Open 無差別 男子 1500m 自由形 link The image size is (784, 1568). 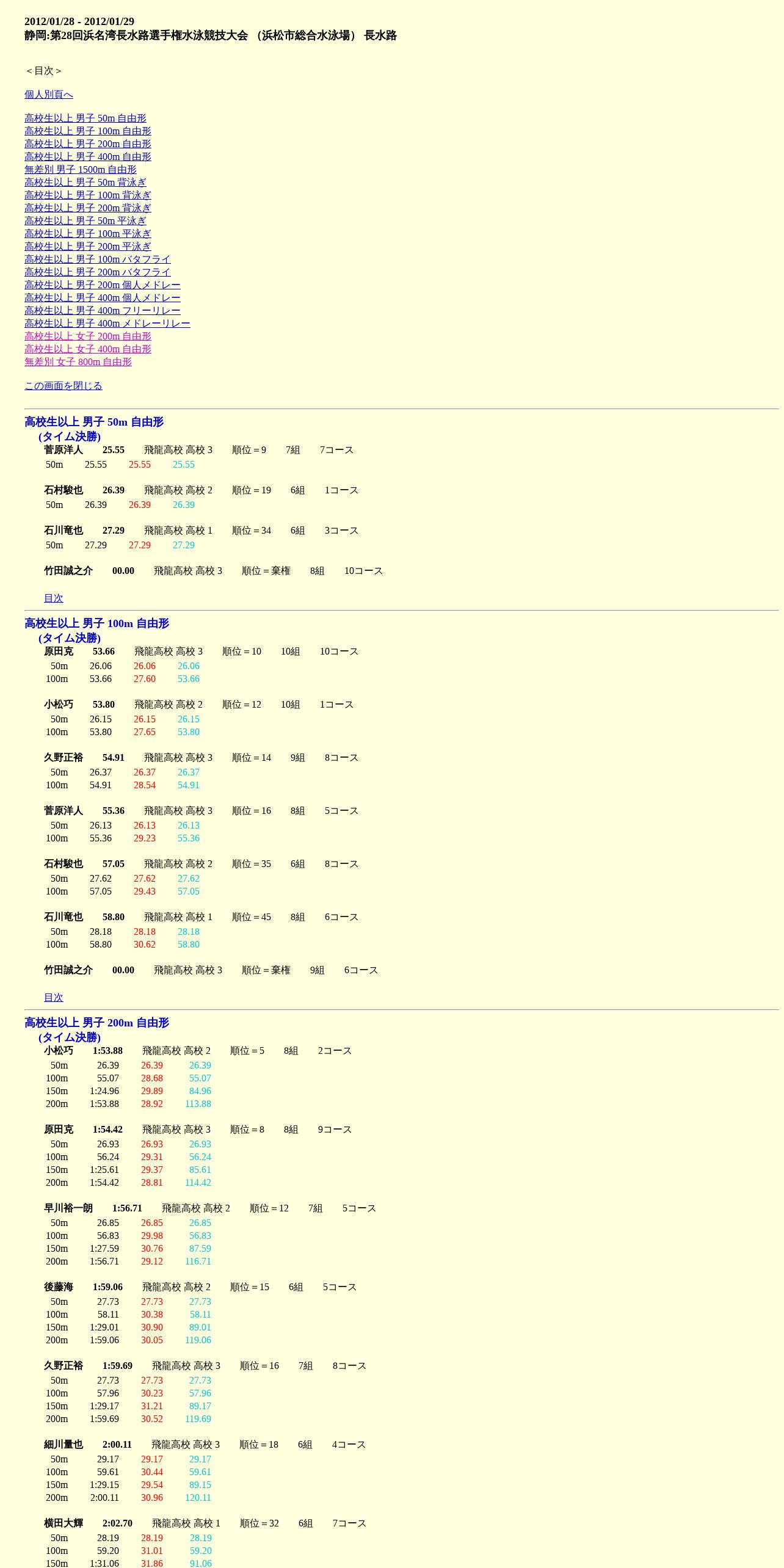click(81, 170)
